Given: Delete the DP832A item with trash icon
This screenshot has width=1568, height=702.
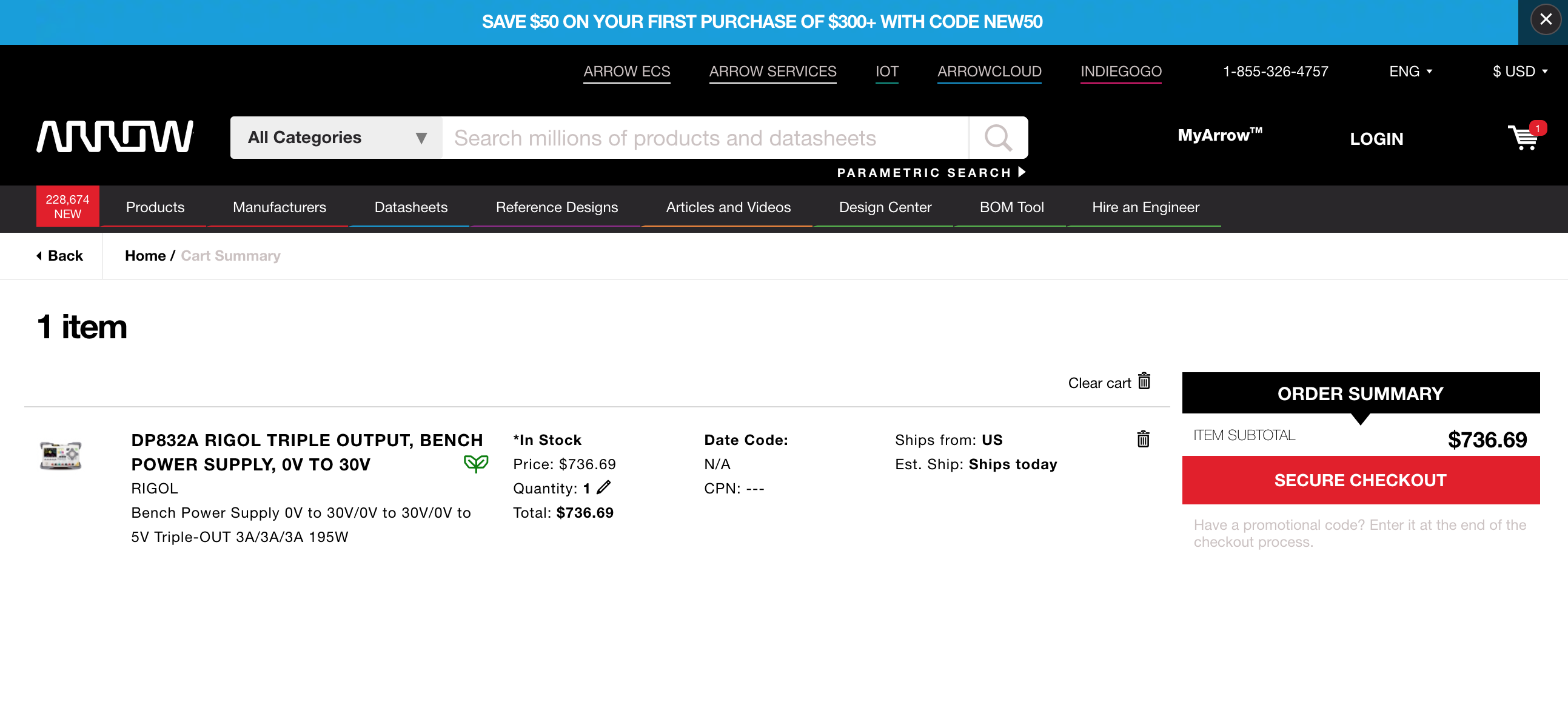Looking at the screenshot, I should (1143, 440).
